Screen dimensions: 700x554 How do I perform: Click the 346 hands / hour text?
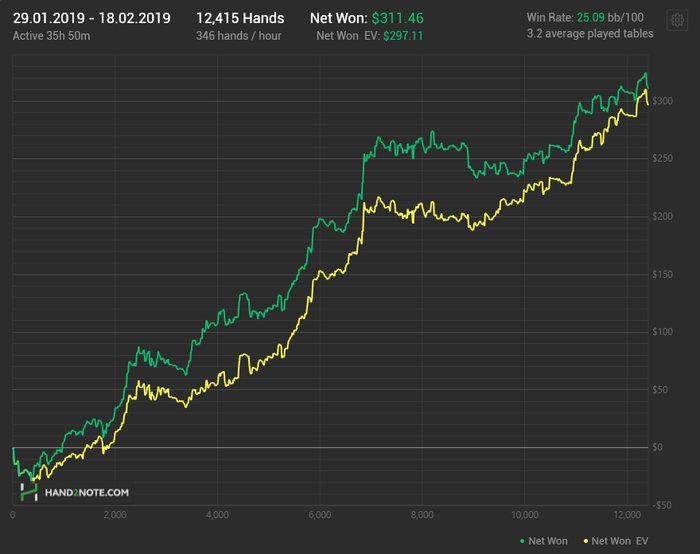click(x=238, y=36)
